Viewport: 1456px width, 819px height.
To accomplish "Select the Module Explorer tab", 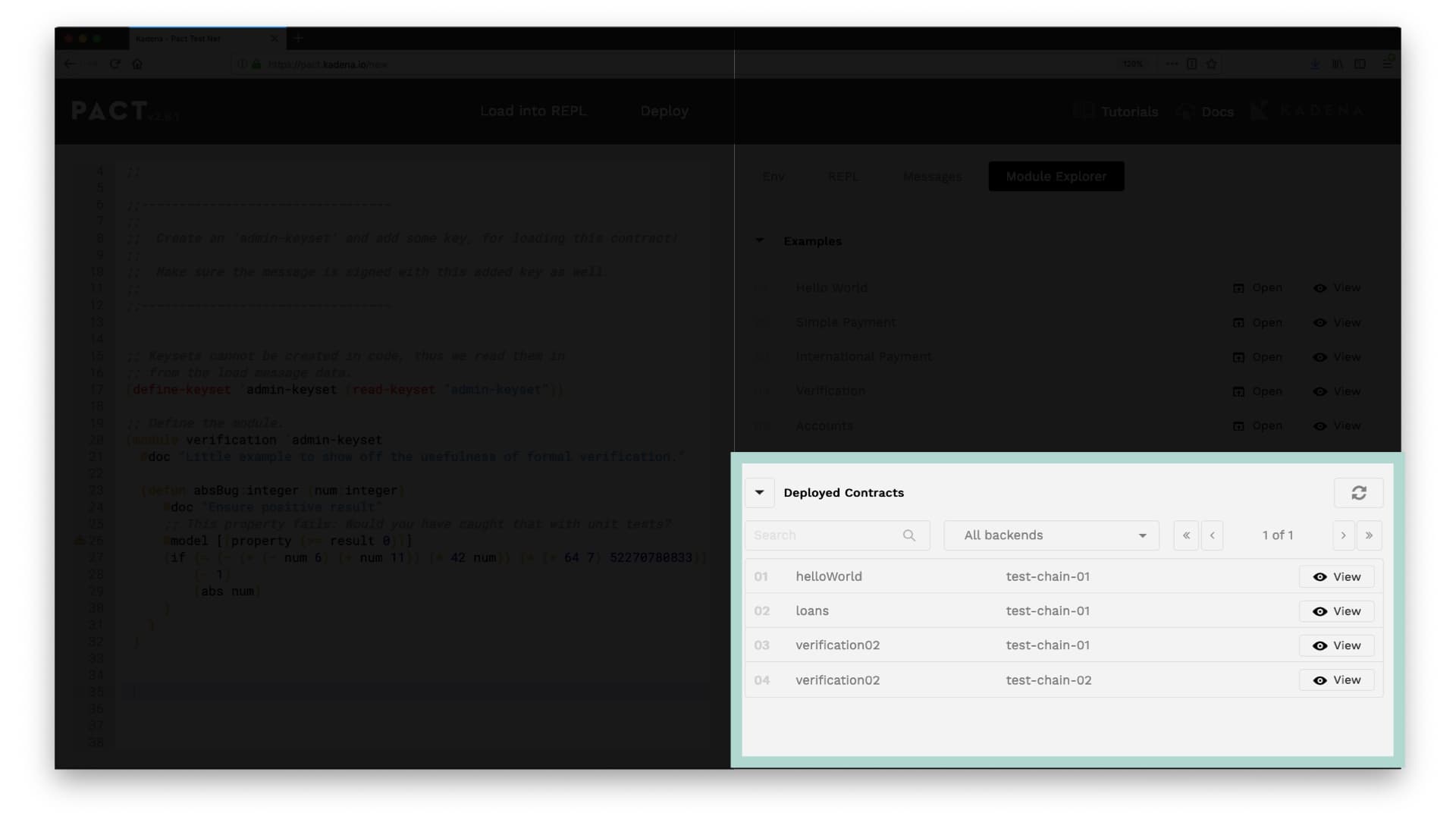I will coord(1056,177).
